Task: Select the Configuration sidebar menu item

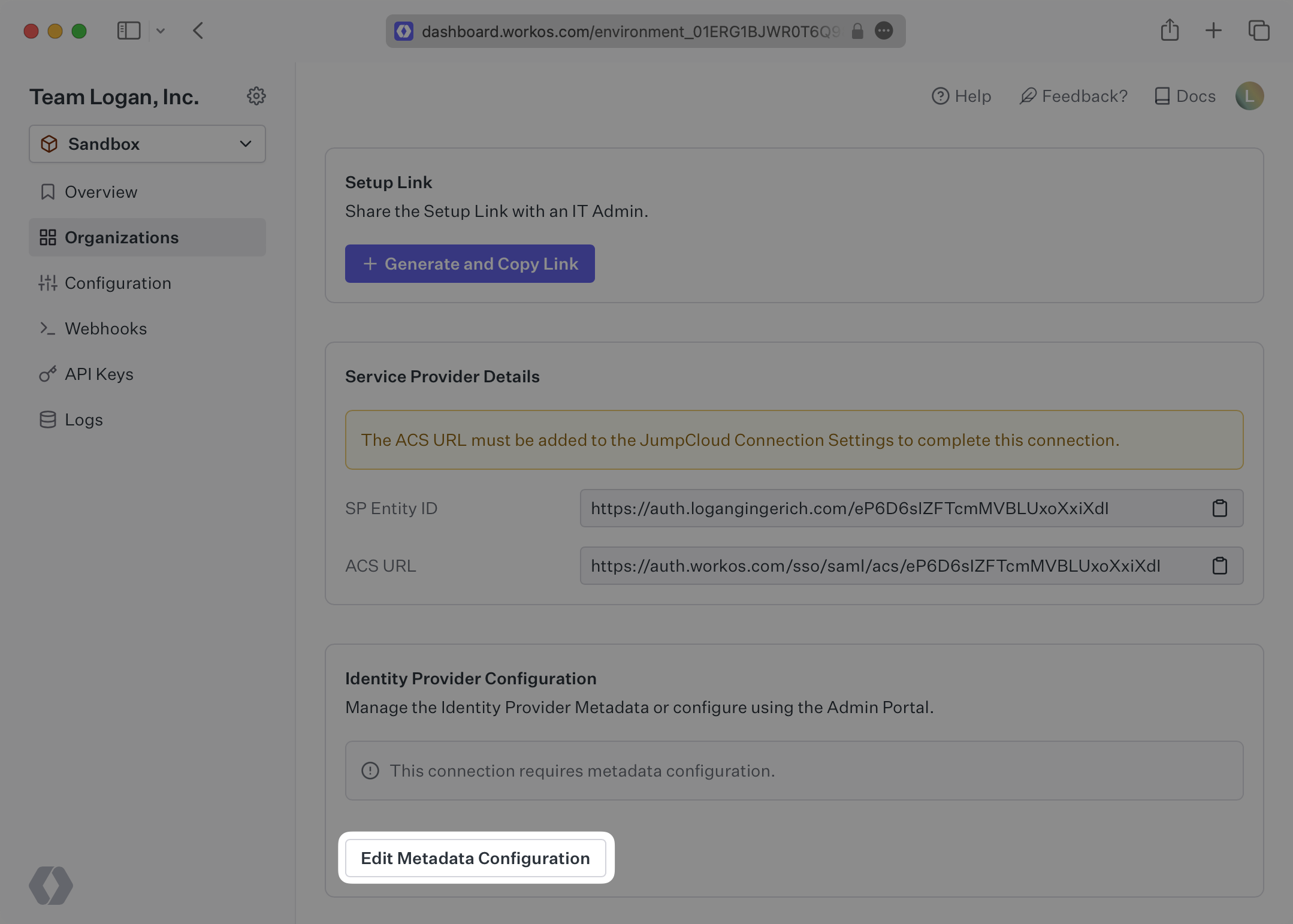Action: pos(118,283)
